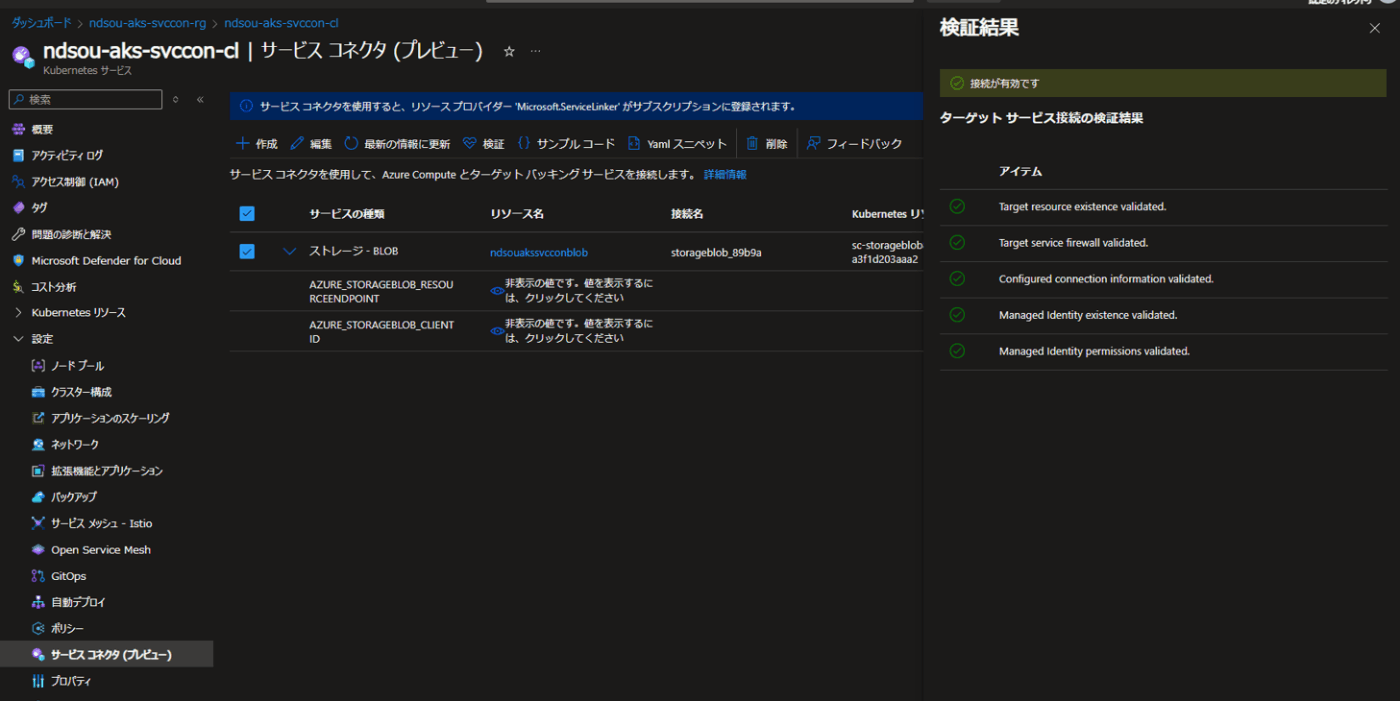
Task: Toggle the select-all checkbox in table header
Action: (x=247, y=213)
